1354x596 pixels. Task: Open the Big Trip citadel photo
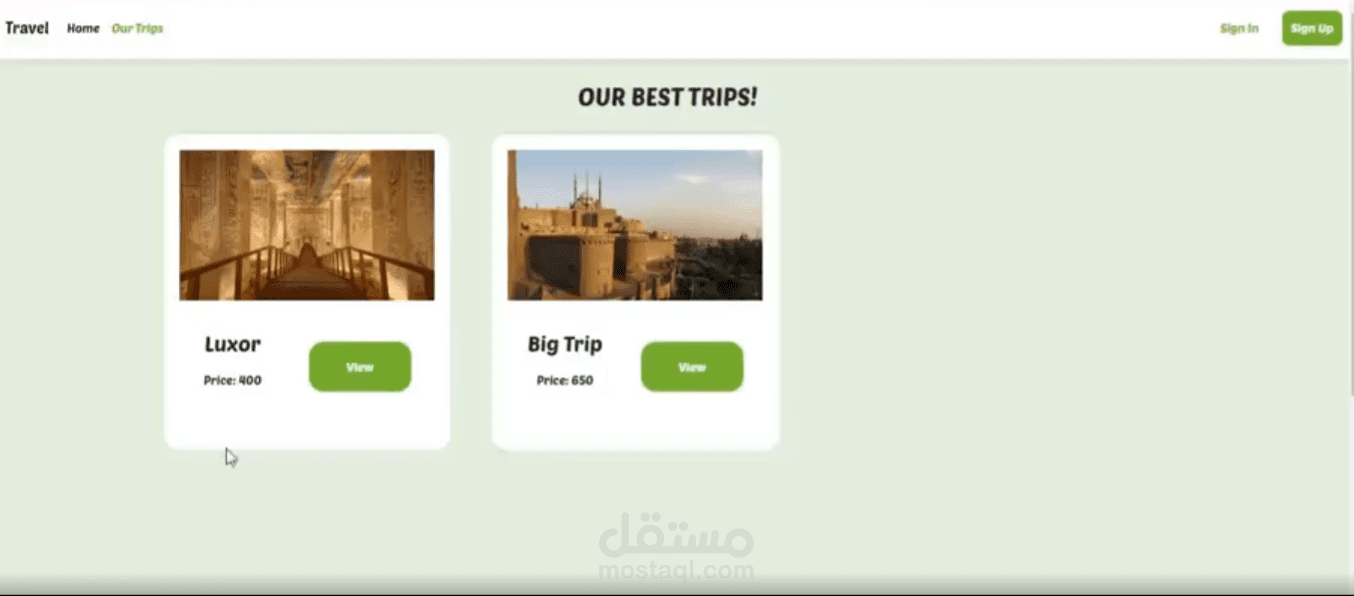click(x=635, y=225)
